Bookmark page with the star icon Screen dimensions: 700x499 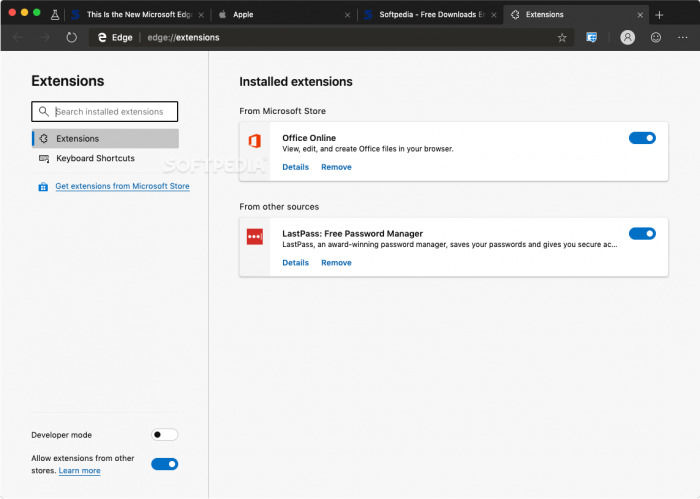(x=562, y=37)
